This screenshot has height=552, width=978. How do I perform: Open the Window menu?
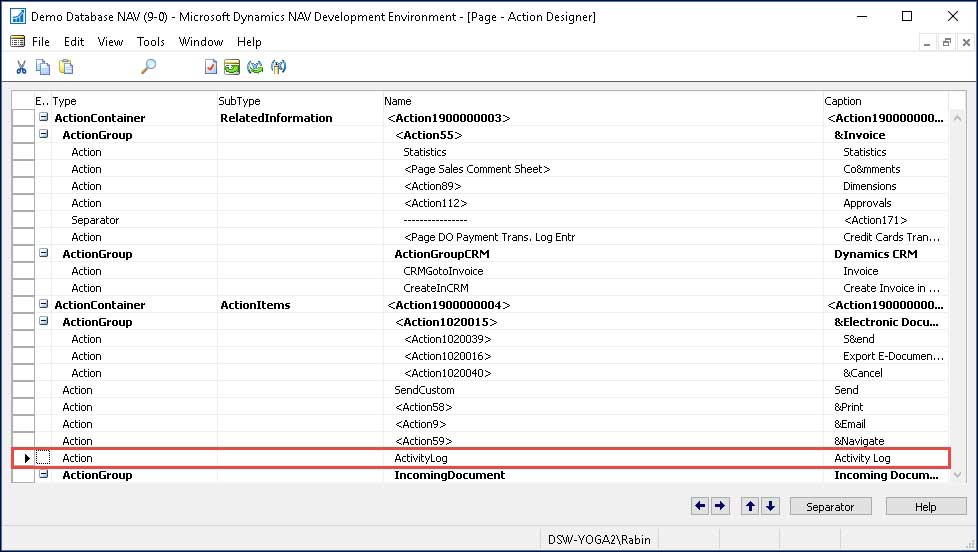pyautogui.click(x=201, y=42)
